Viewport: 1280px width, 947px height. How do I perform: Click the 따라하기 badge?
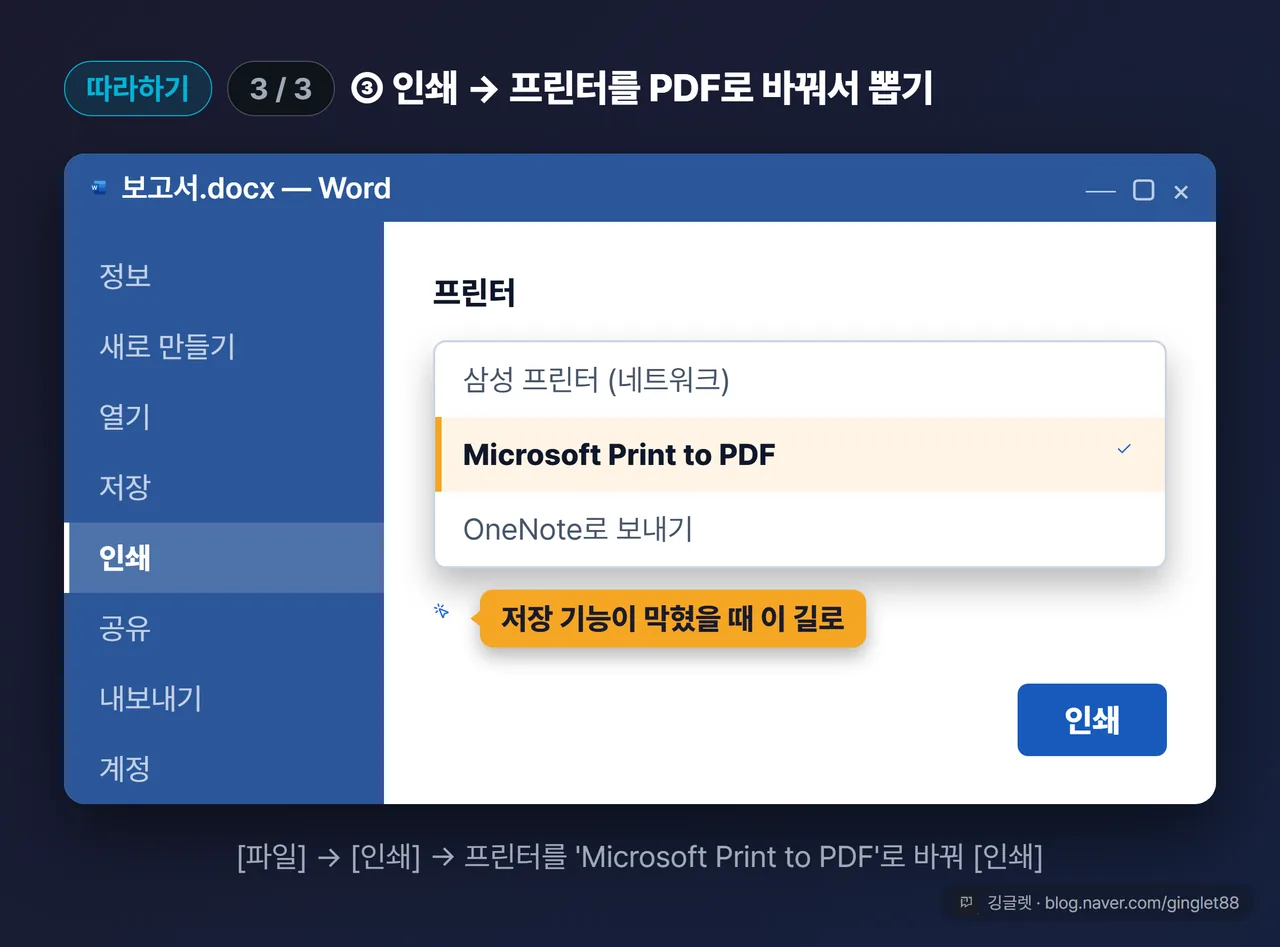point(138,88)
